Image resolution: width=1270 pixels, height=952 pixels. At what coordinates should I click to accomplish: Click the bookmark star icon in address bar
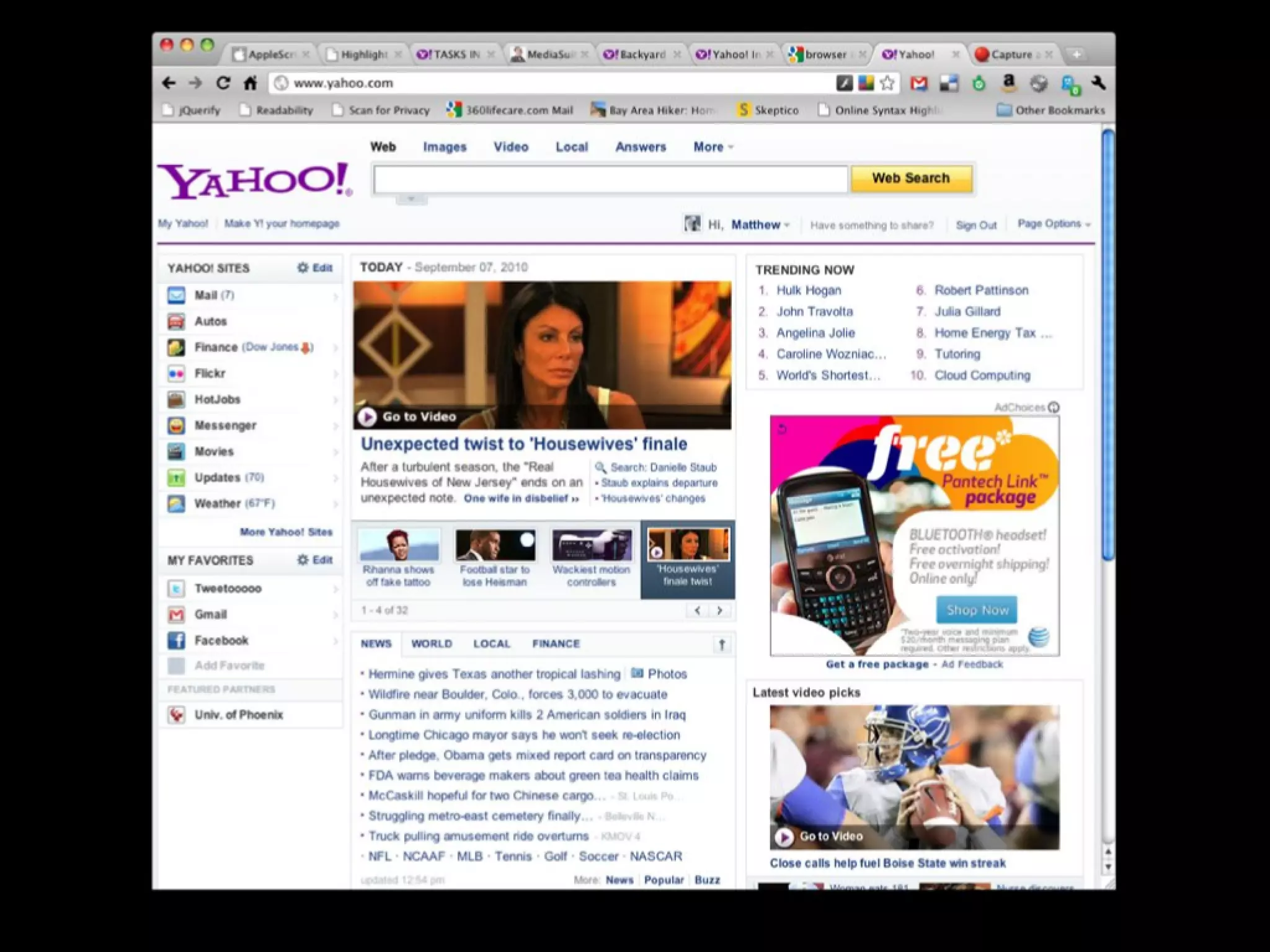point(887,83)
